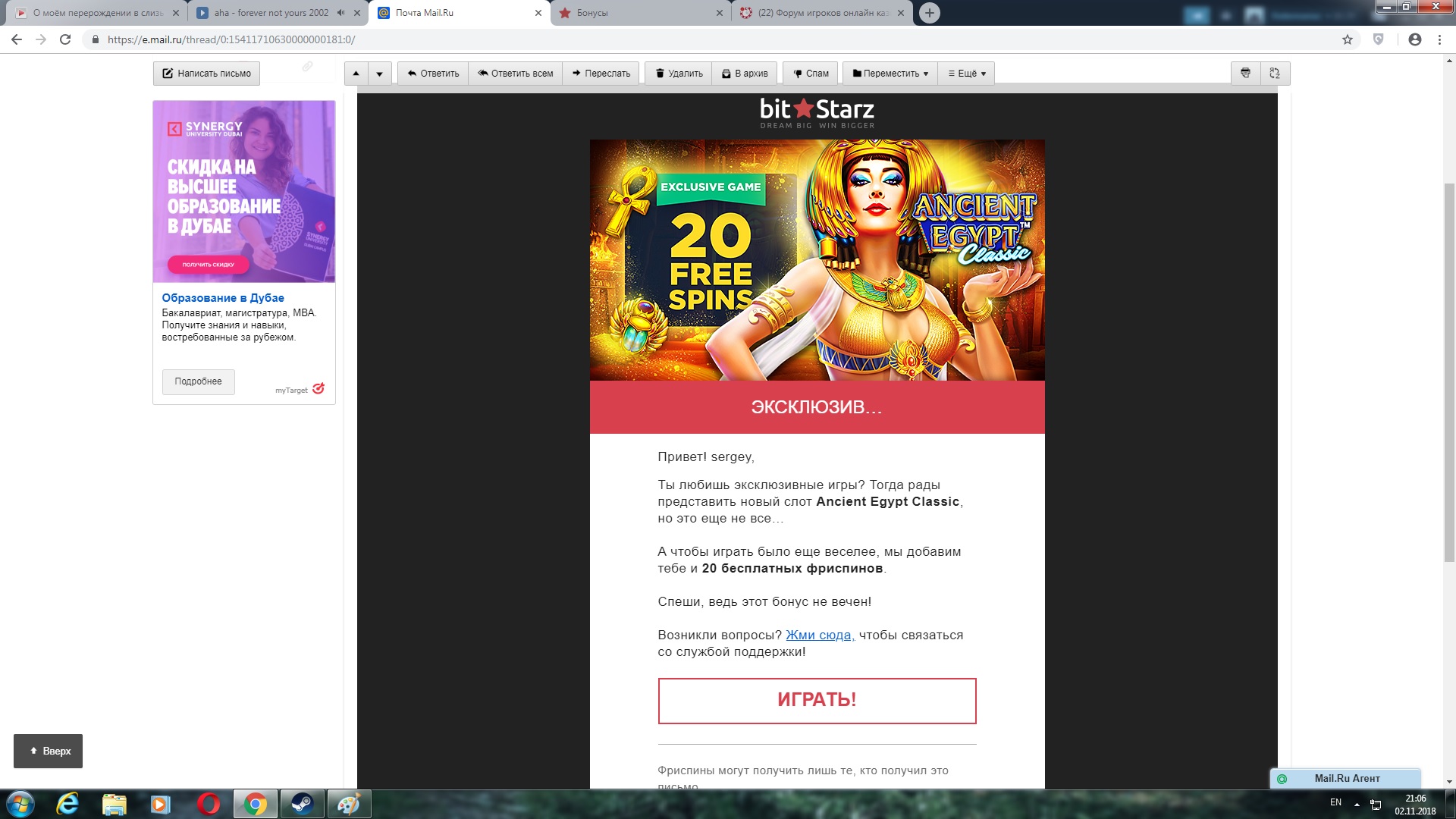1456x819 pixels.
Task: Go to next message with the down arrow
Action: click(x=379, y=74)
